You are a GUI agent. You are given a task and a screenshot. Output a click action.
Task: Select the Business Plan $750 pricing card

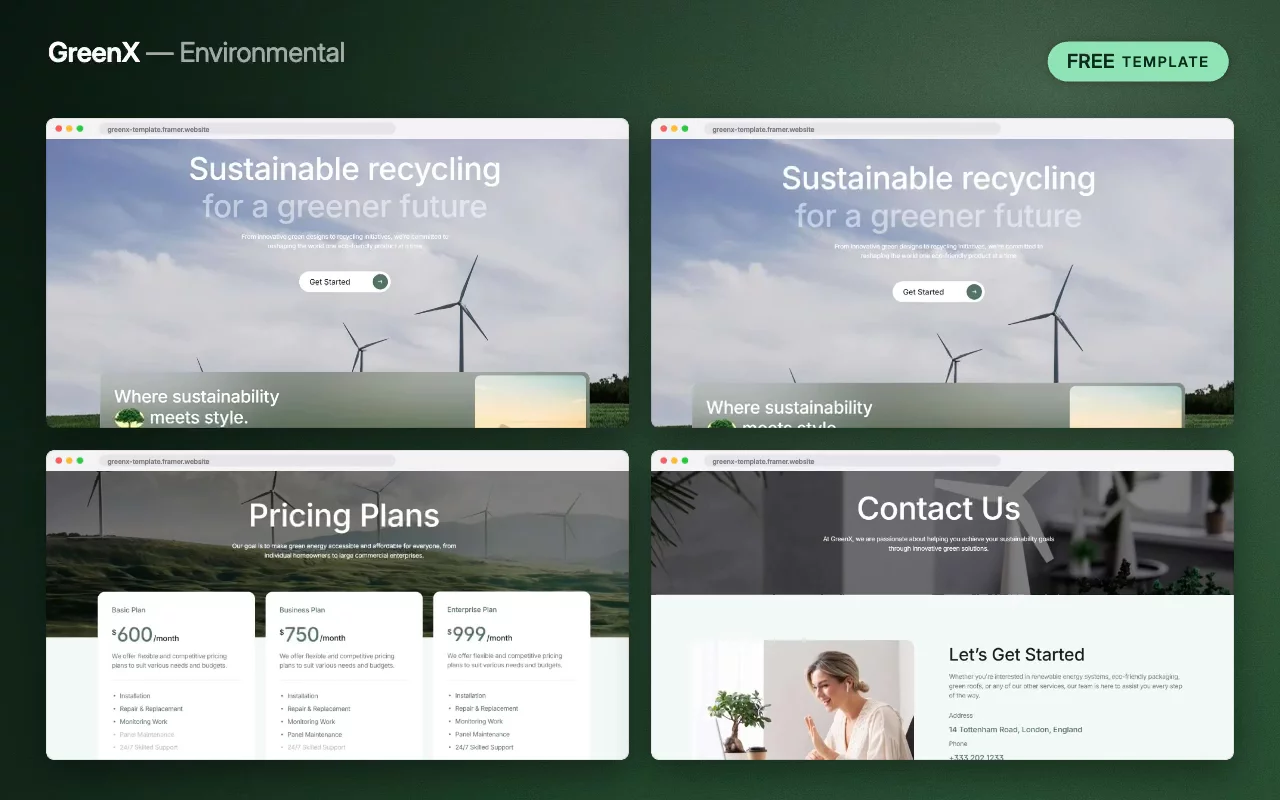pos(344,675)
